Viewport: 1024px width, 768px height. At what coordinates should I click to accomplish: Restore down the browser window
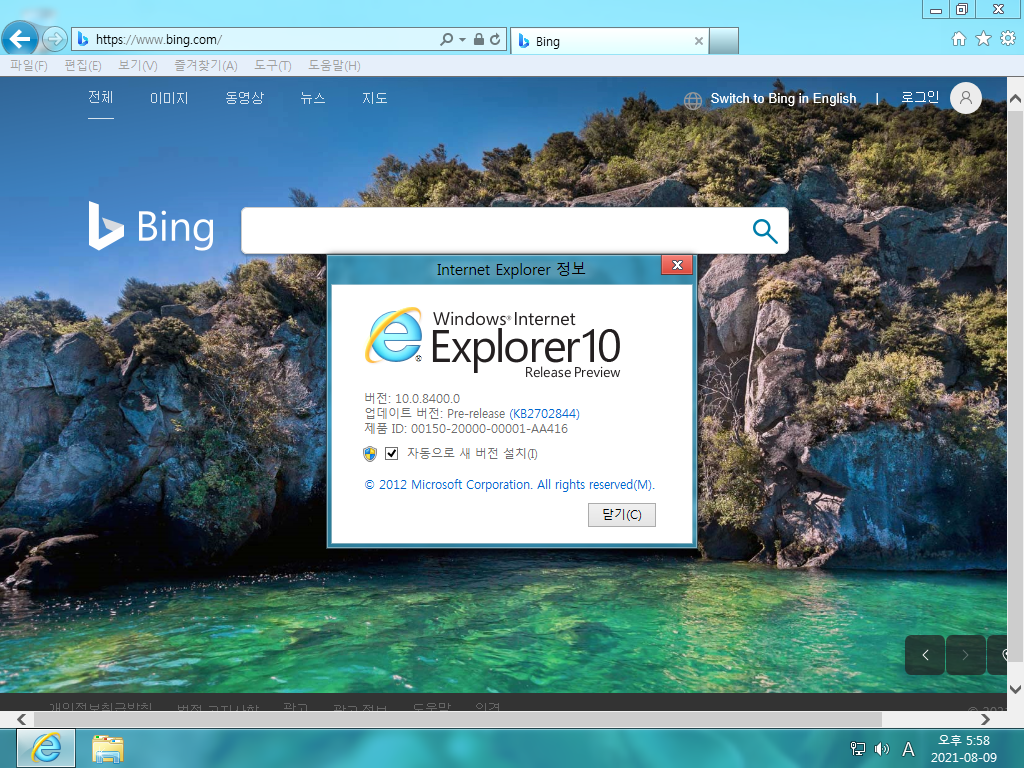961,9
